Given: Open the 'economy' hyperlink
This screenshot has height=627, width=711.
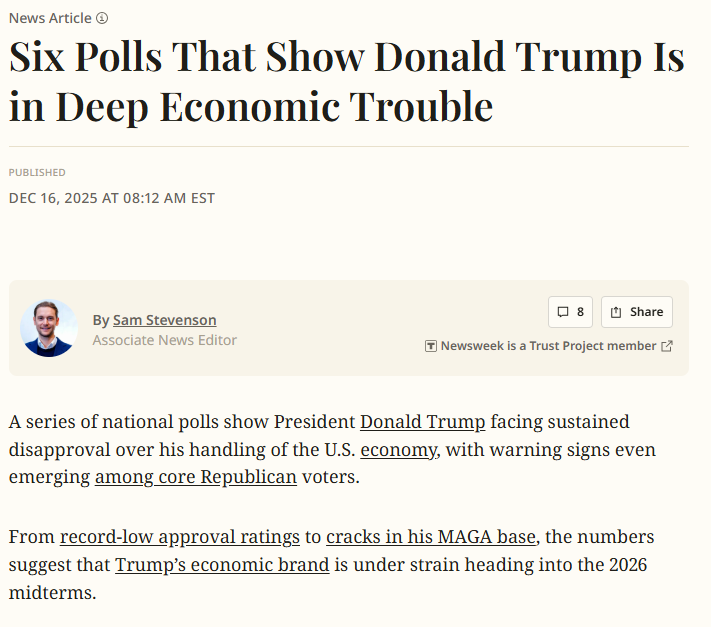Looking at the screenshot, I should coord(398,450).
